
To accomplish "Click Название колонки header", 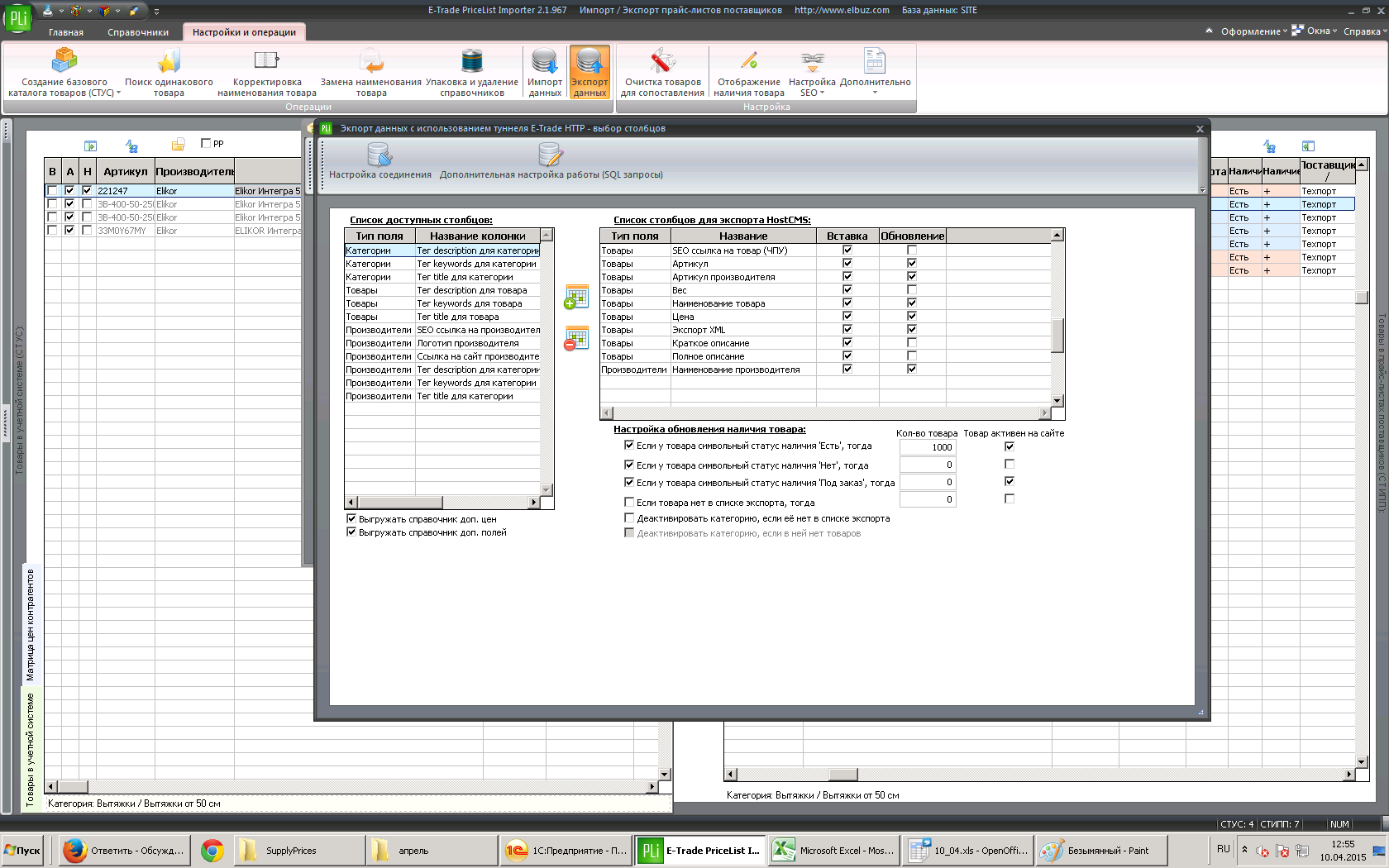I will 478,236.
